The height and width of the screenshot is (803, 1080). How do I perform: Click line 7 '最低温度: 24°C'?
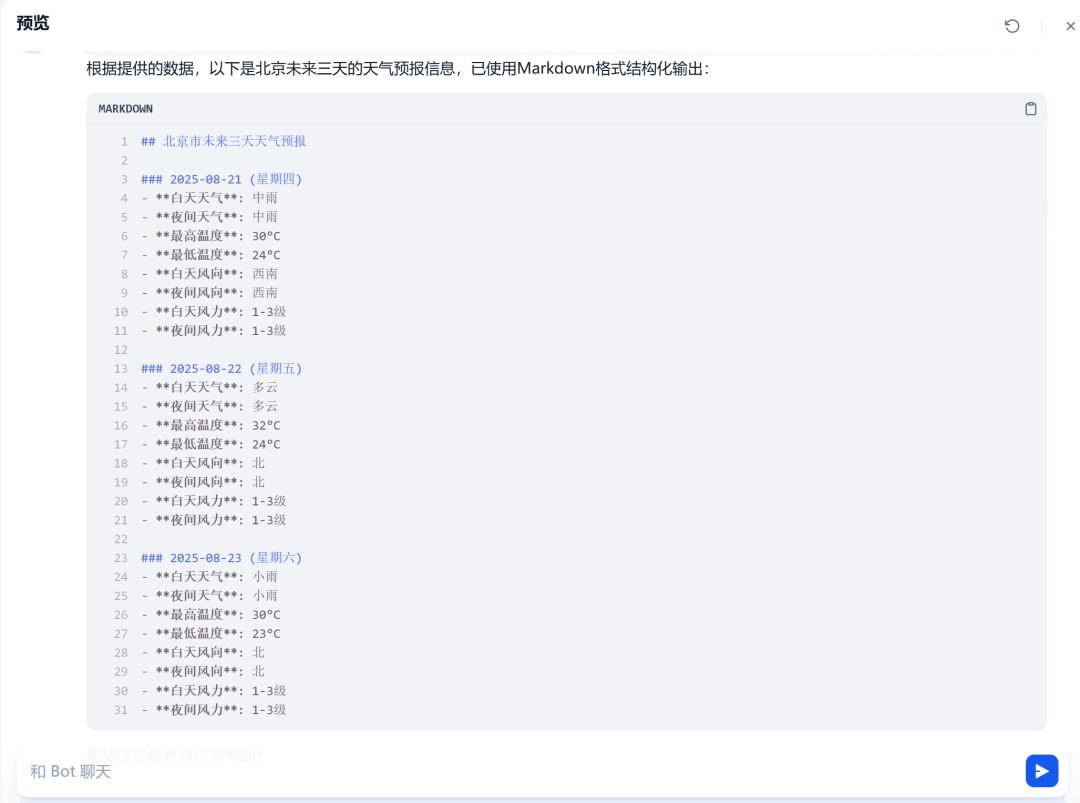click(211, 255)
